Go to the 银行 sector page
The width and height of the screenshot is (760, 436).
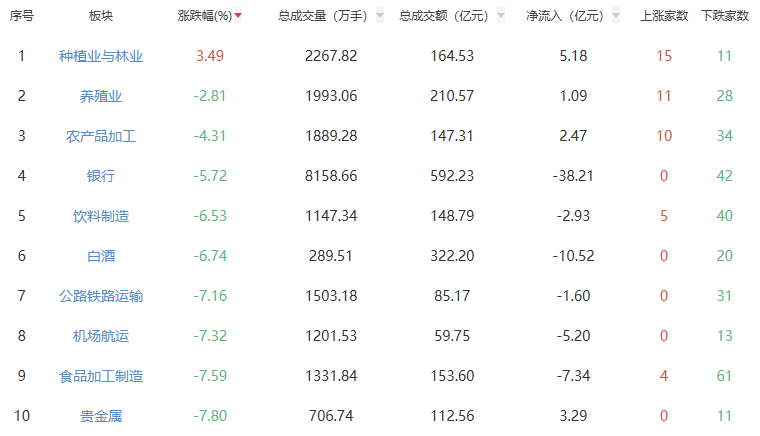pyautogui.click(x=101, y=176)
